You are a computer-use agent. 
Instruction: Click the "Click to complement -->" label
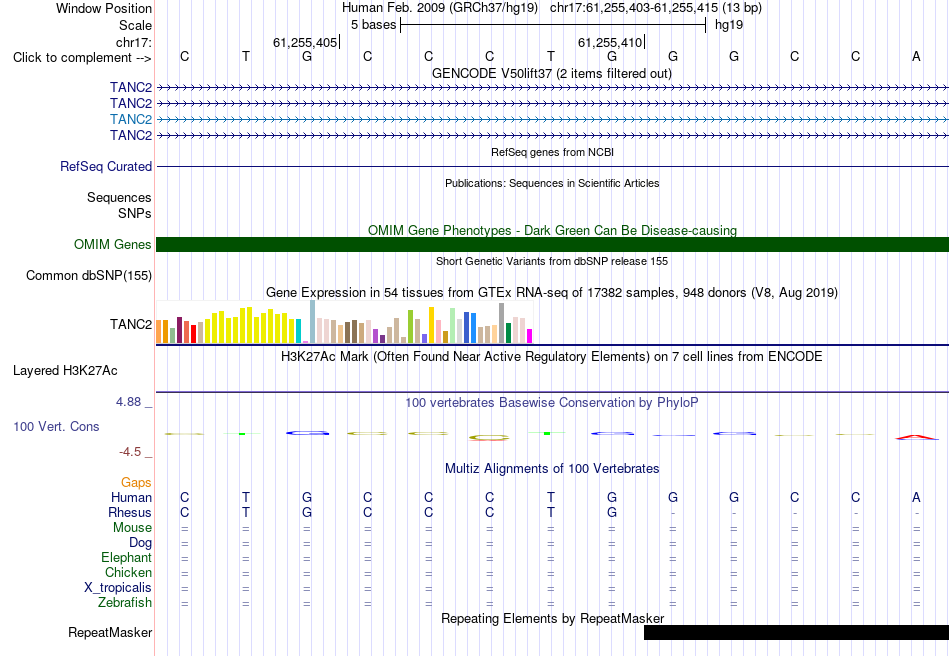coord(82,58)
